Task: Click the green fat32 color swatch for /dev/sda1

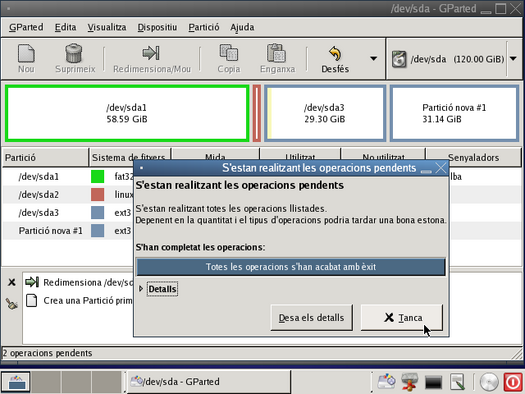Action: click(x=97, y=176)
